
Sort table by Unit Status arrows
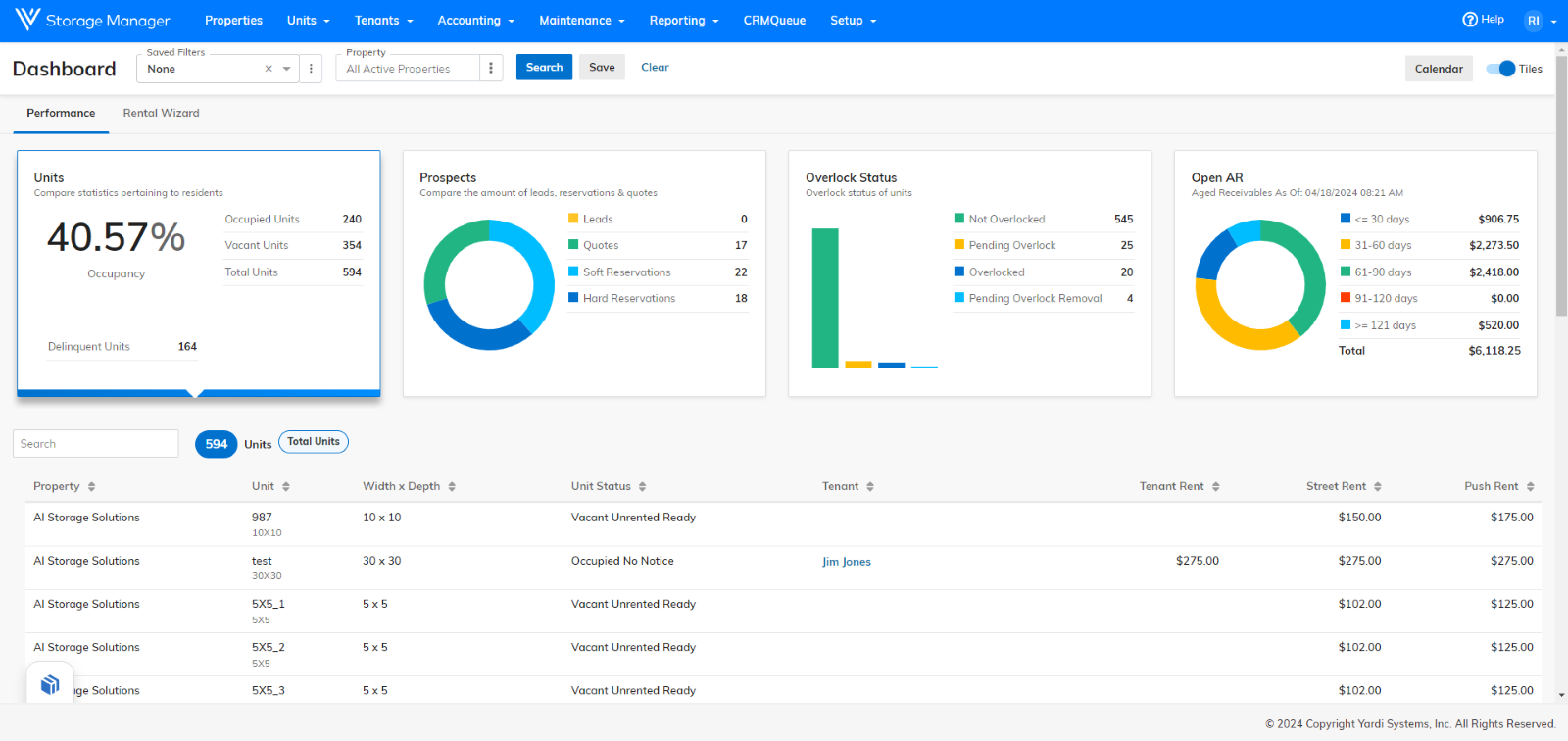click(x=642, y=487)
